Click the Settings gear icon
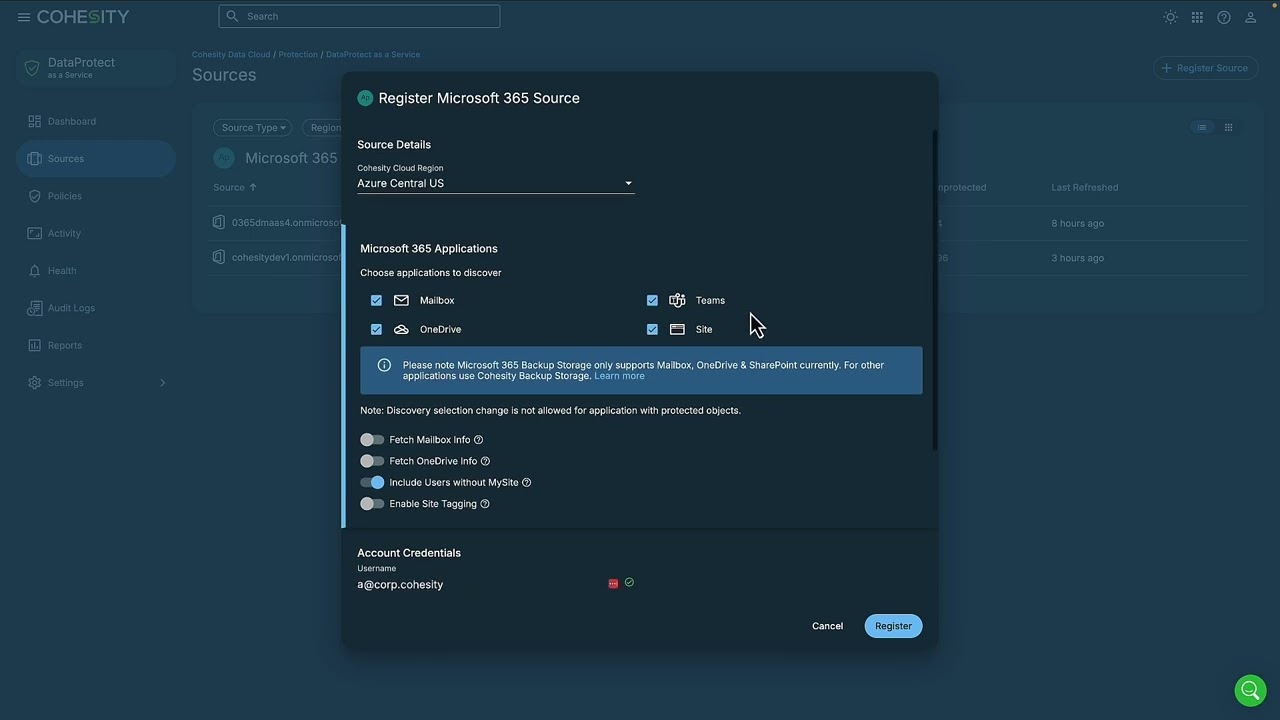 (x=35, y=383)
